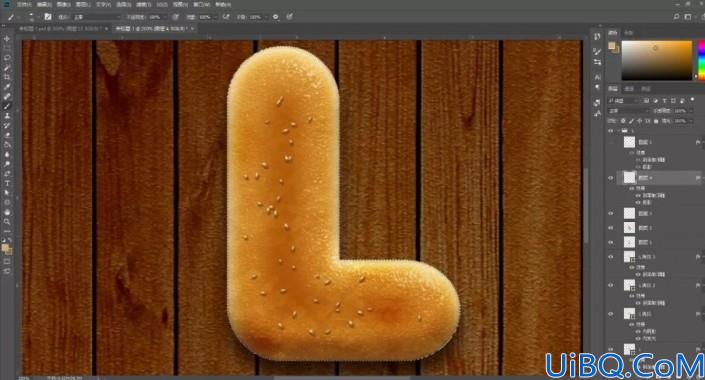
Task: Filter layers by type layers (T icon)
Action: 664,100
